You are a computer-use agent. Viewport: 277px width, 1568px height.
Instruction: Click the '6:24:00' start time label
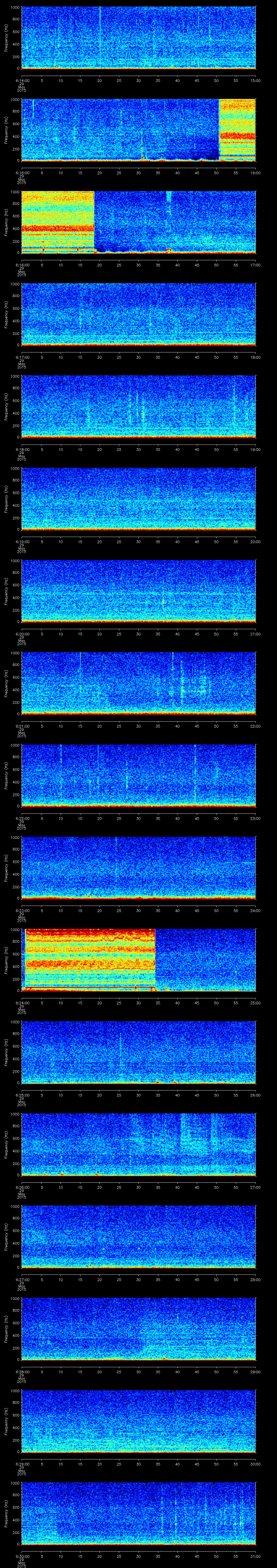tap(22, 1003)
